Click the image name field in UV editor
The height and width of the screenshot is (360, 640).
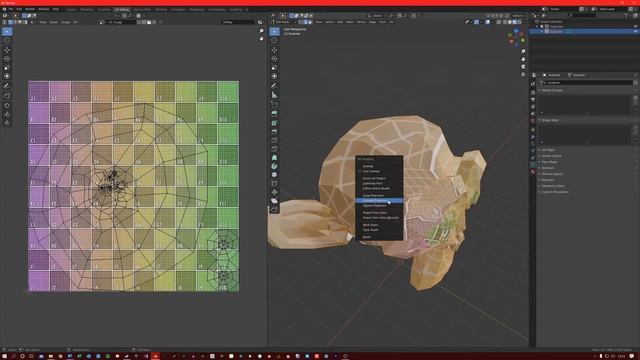tap(121, 22)
